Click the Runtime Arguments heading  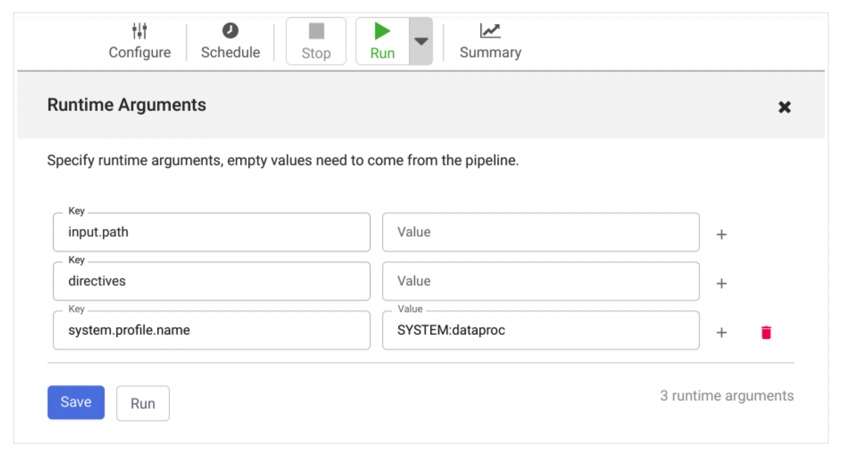pos(127,105)
